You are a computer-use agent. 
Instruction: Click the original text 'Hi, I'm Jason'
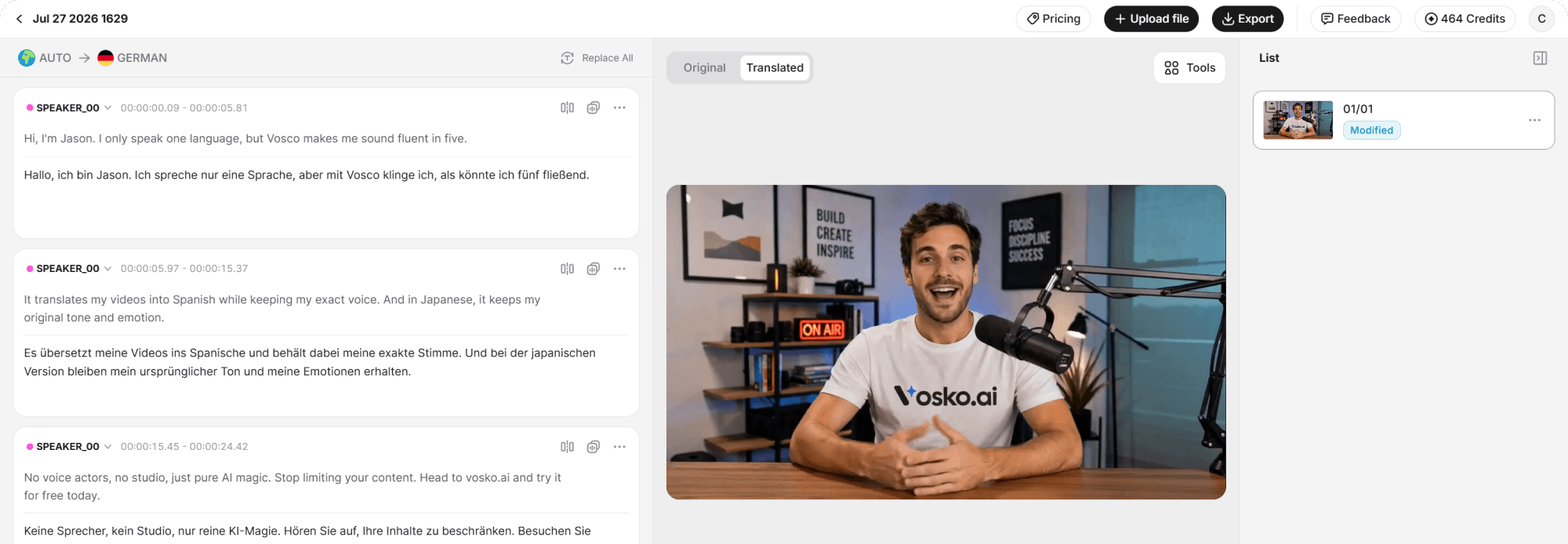(245, 139)
